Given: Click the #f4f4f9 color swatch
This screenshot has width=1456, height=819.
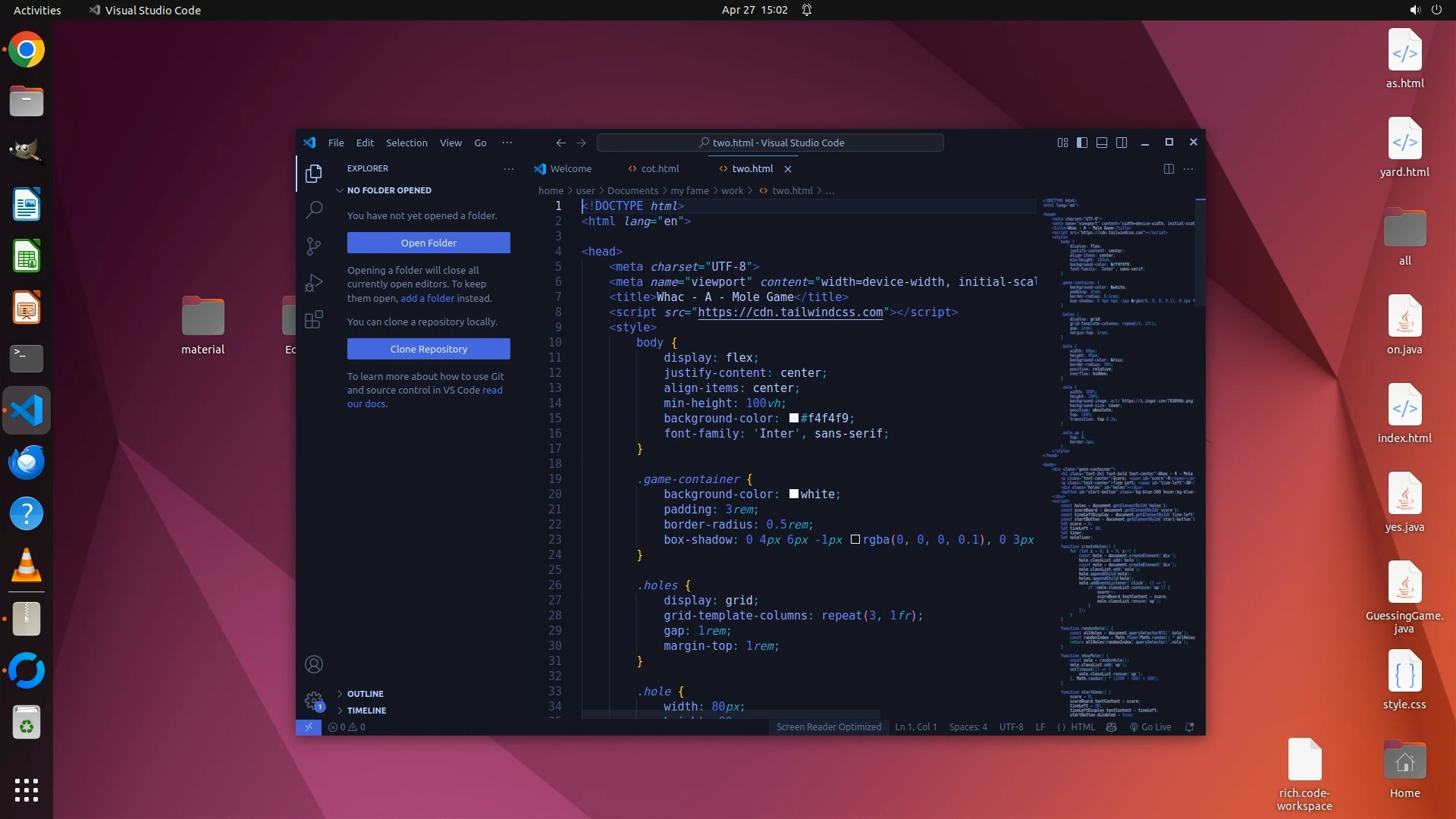Looking at the screenshot, I should [793, 418].
